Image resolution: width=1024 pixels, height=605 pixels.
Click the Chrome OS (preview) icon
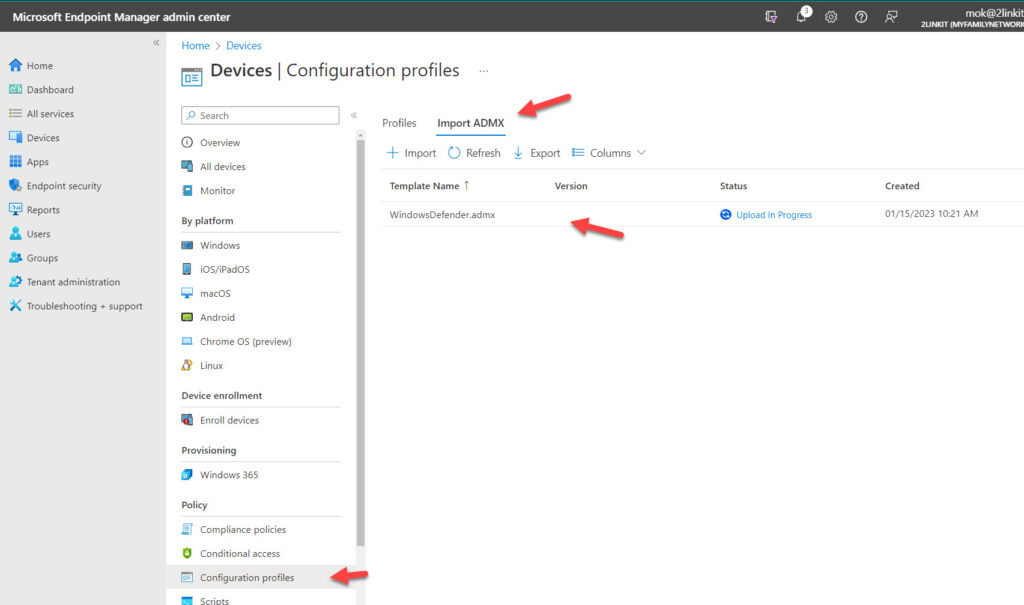point(187,341)
